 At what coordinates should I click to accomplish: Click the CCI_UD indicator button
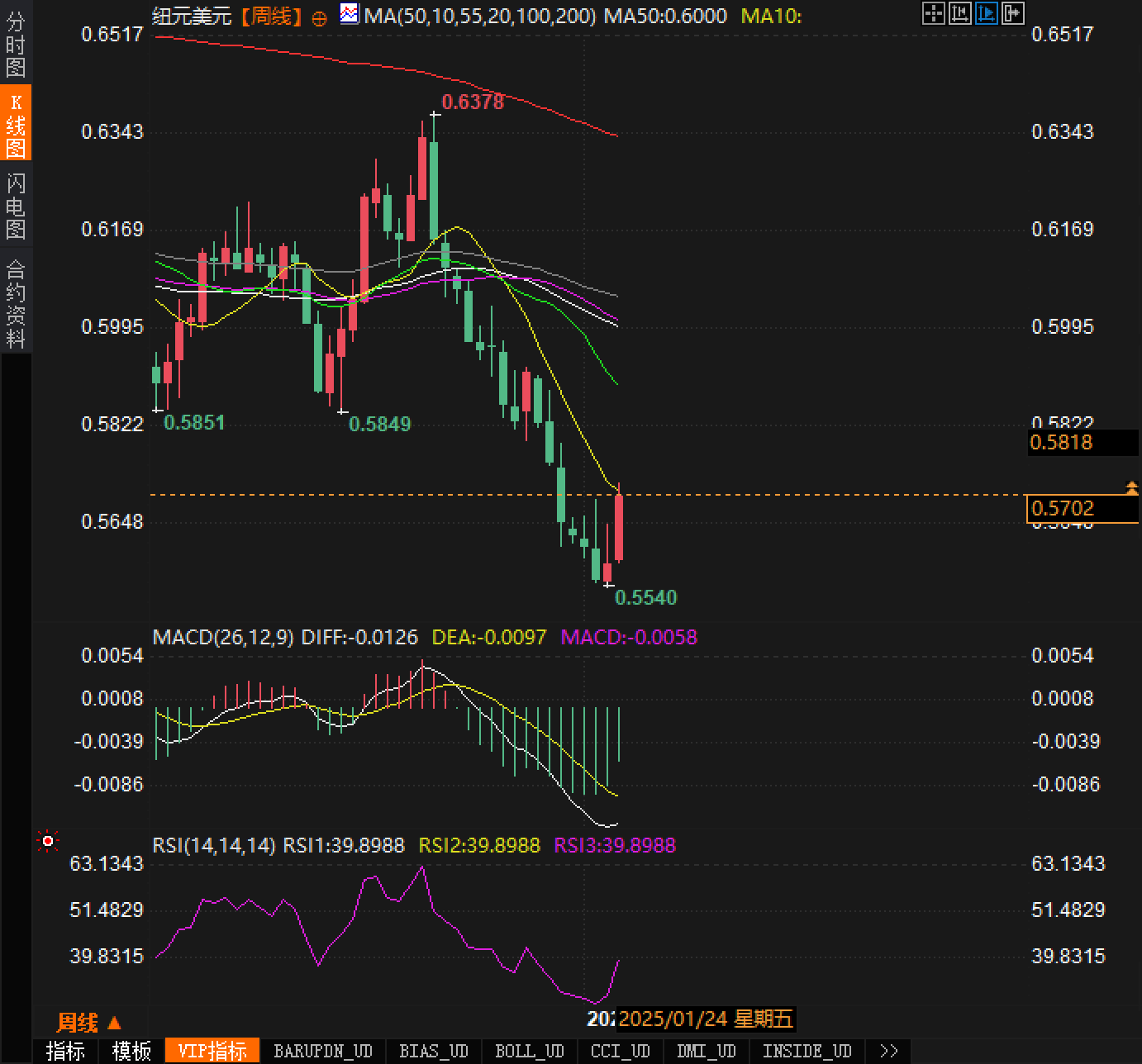620,1051
